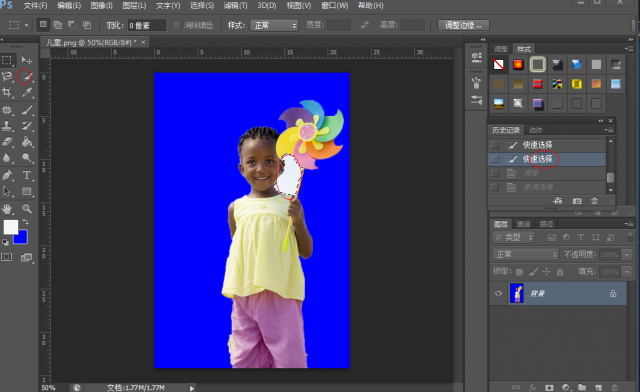Click the 调整边缘 button
This screenshot has width=640, height=392.
[x=463, y=25]
